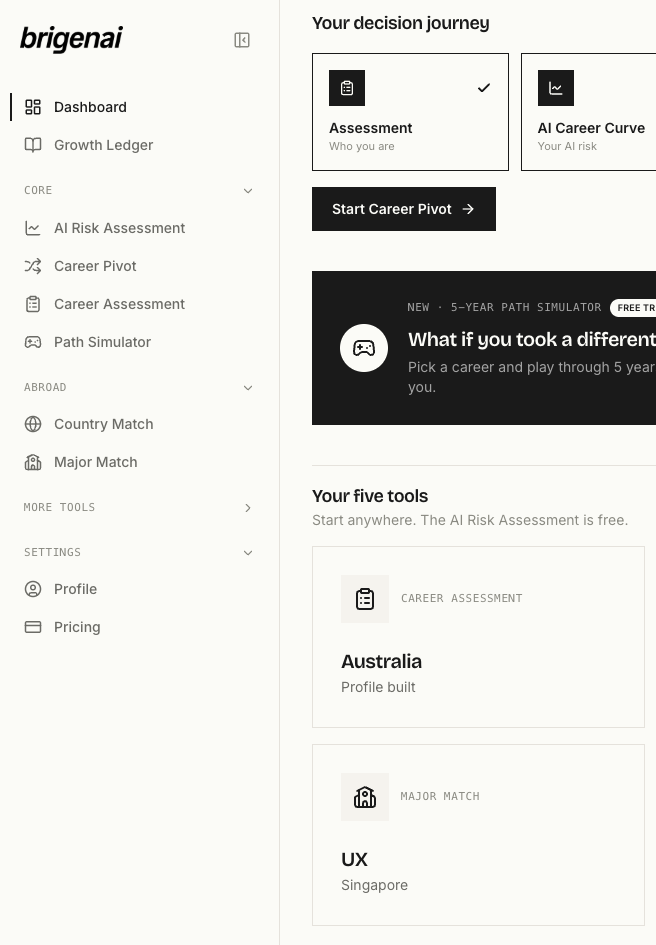Image resolution: width=656 pixels, height=945 pixels.
Task: Open the Major Match UX Singapore card
Action: [x=478, y=835]
